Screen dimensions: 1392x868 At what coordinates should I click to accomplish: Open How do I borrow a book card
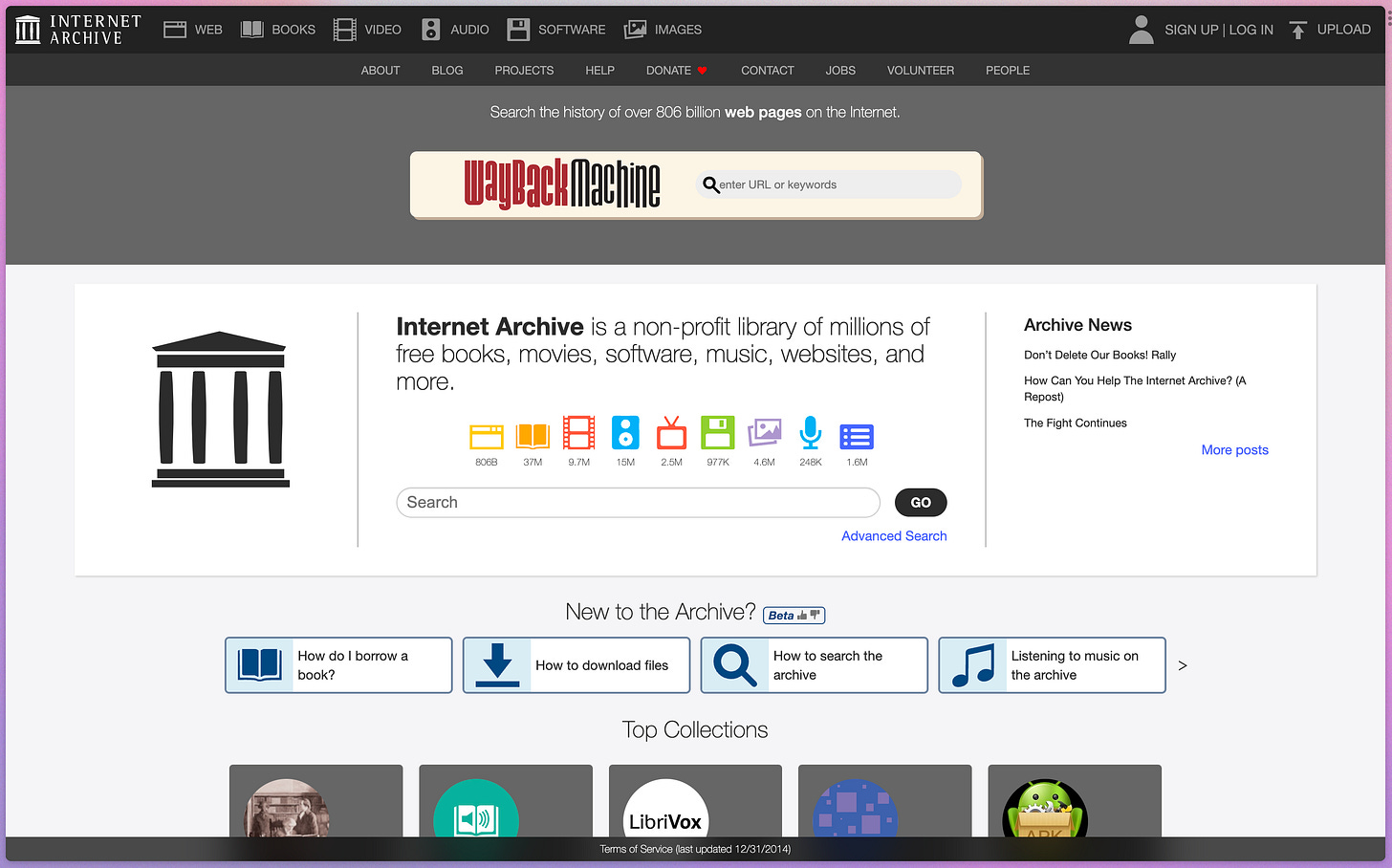coord(338,665)
